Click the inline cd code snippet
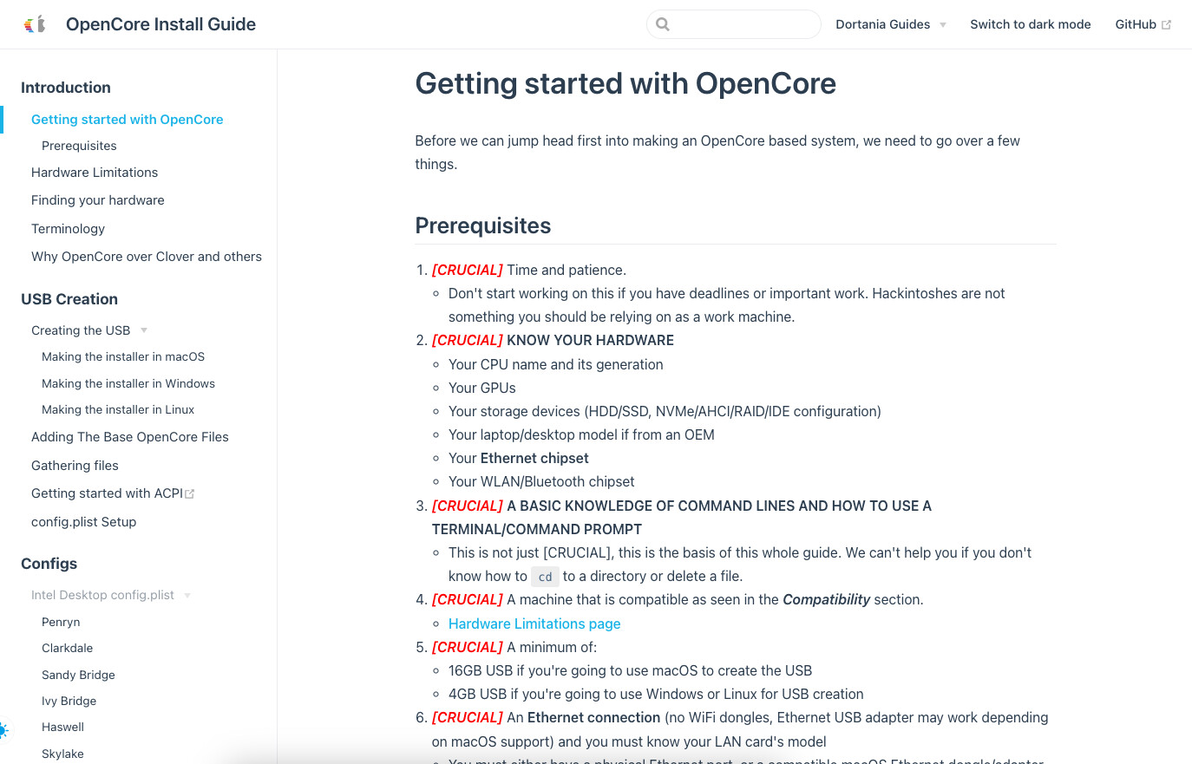Screen dimensions: 1192x764 coord(545,577)
